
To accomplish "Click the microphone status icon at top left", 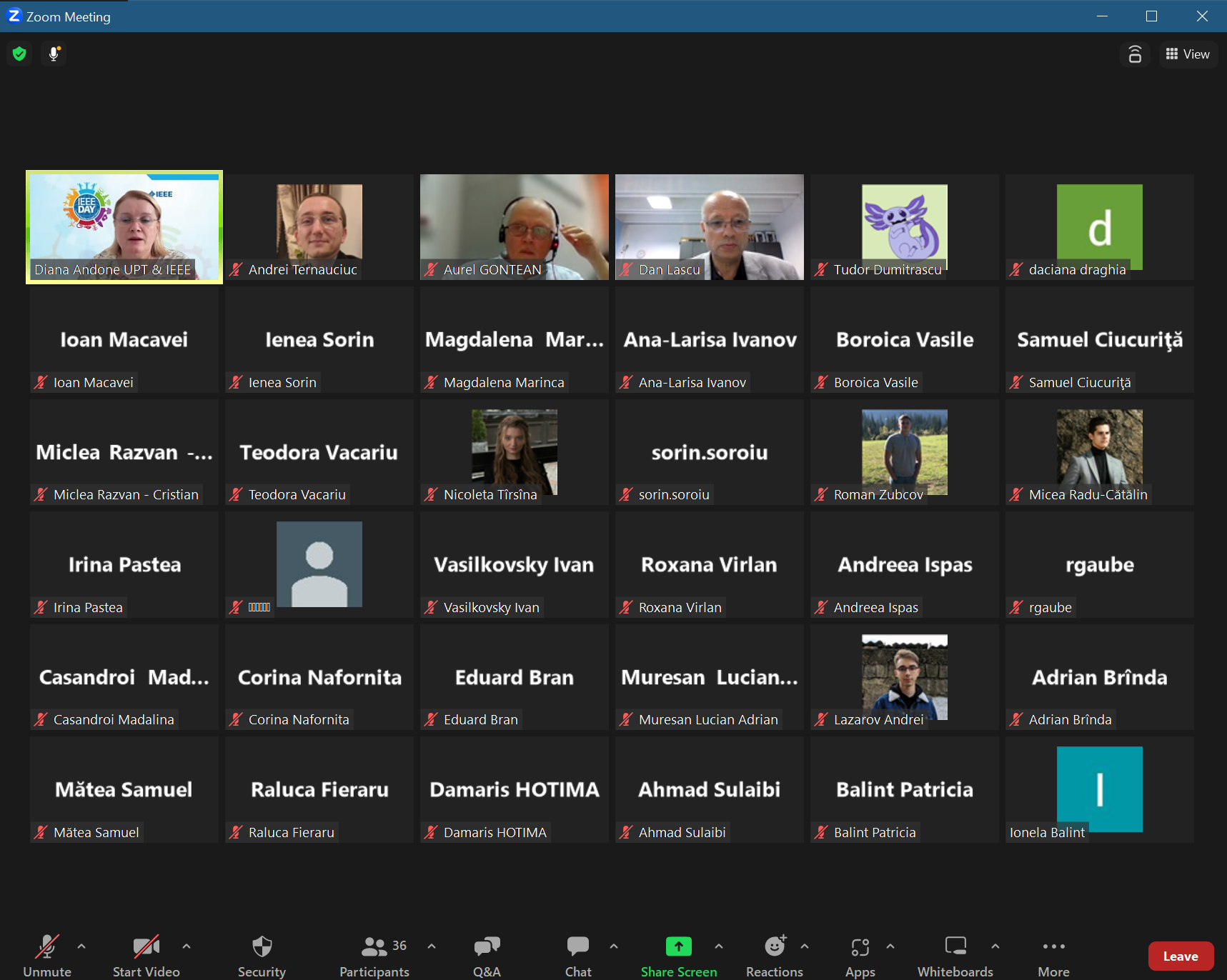I will (54, 54).
